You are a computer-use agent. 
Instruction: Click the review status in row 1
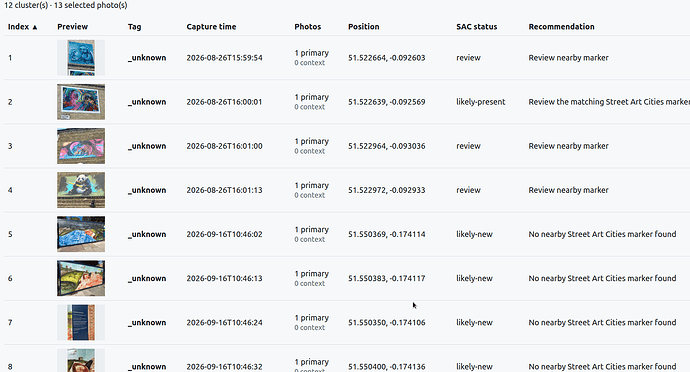tap(468, 58)
